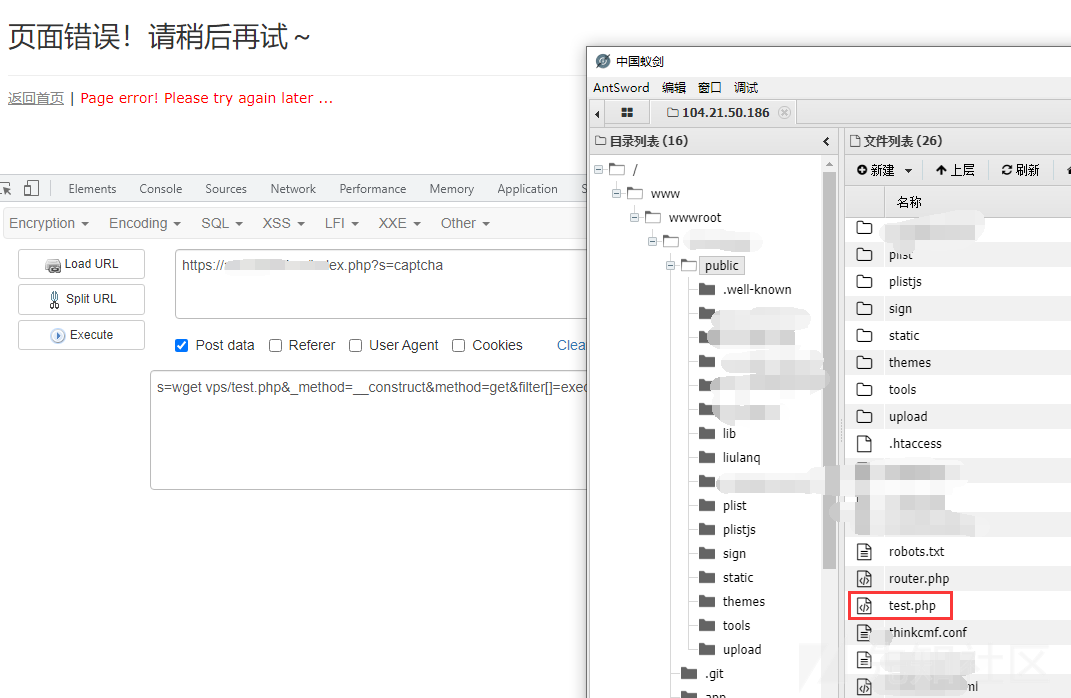The image size is (1071, 698).
Task: Click the AntSword home grid icon tab
Action: coord(626,113)
